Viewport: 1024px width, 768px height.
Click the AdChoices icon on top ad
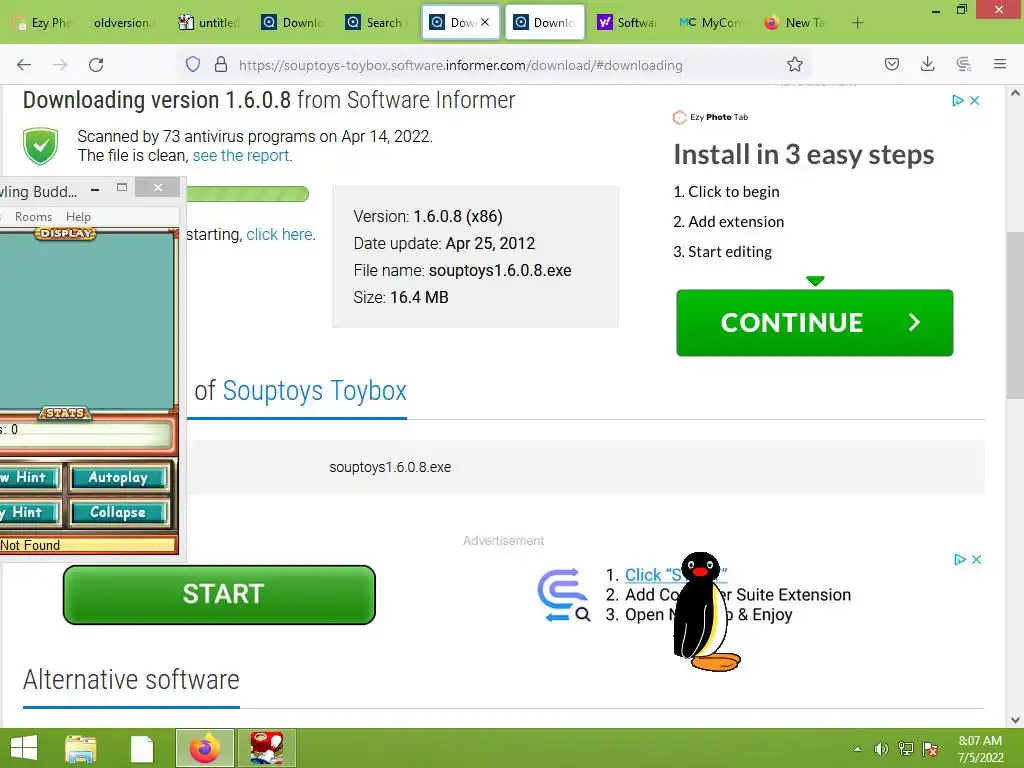coord(957,101)
